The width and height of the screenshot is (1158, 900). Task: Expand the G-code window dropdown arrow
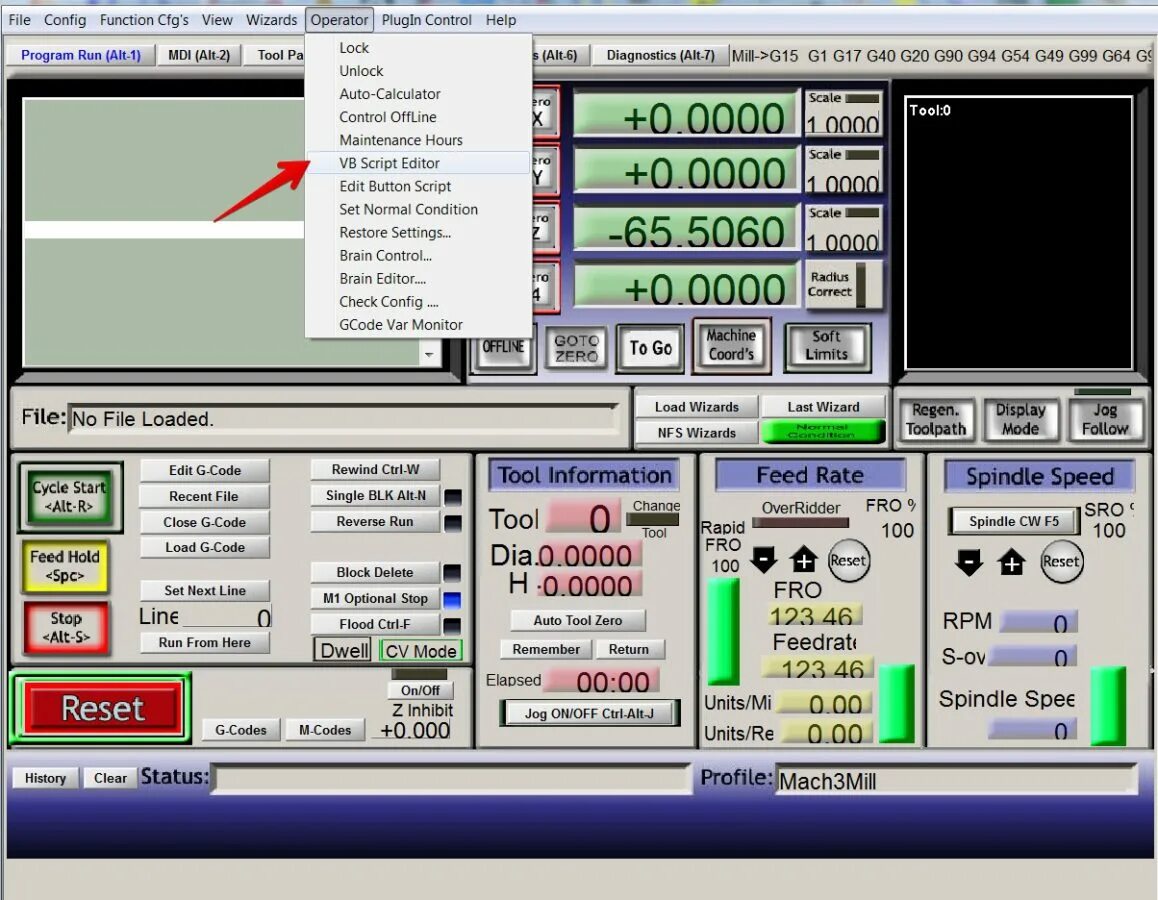point(429,354)
